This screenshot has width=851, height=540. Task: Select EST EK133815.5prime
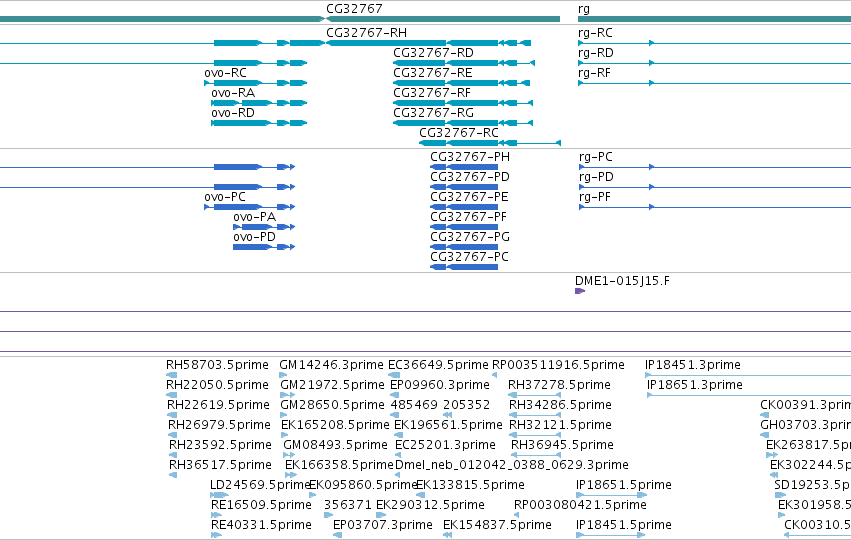pyautogui.click(x=420, y=495)
